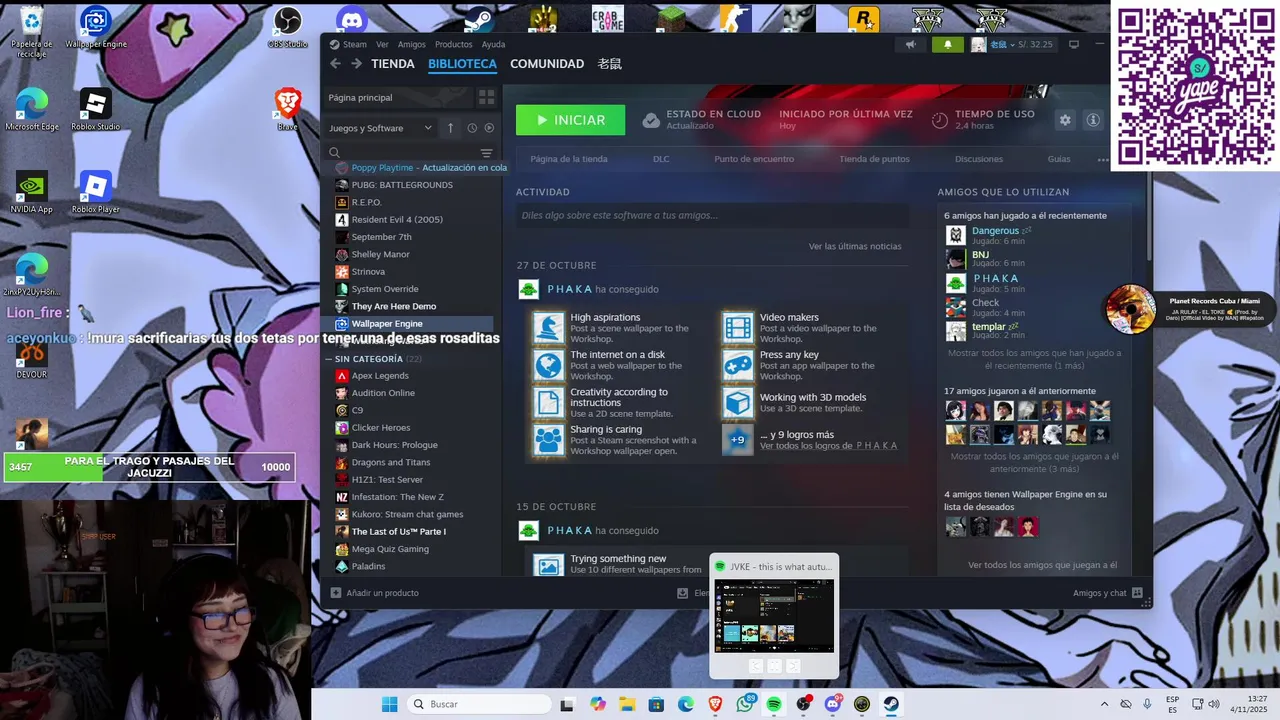Filter library by recent activity clock icon

click(472, 128)
